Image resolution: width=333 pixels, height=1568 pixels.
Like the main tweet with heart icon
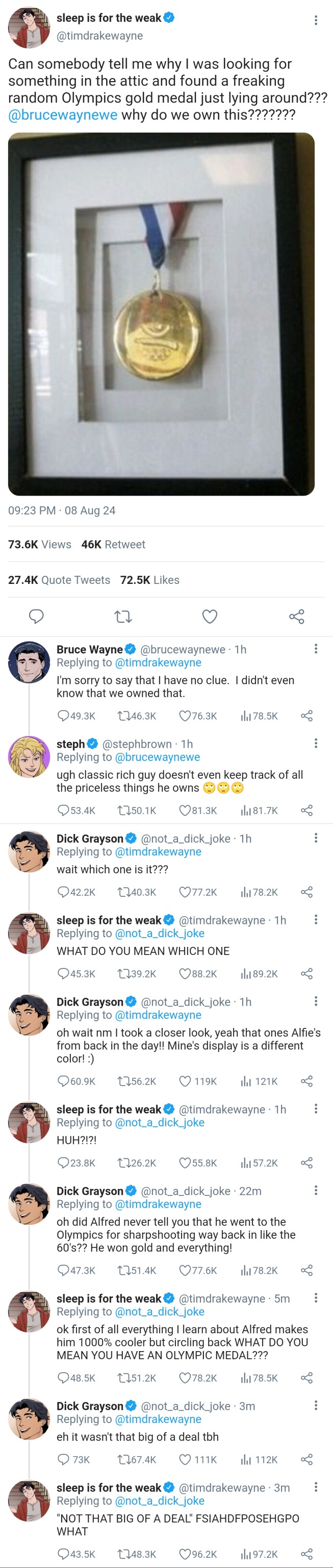[210, 617]
